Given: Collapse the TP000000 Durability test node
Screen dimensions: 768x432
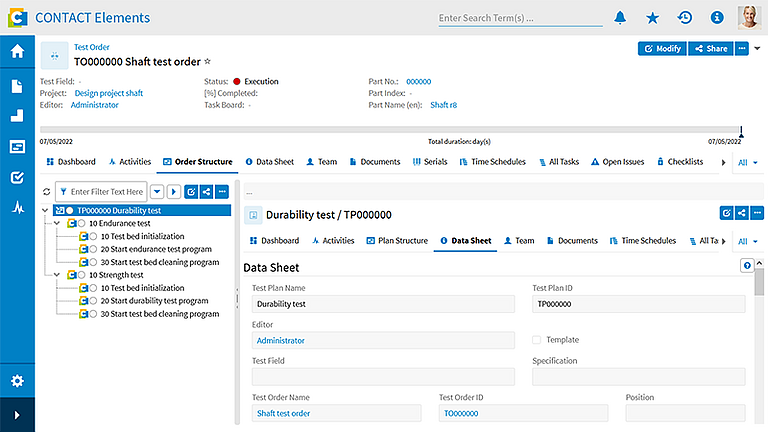Looking at the screenshot, I should click(45, 211).
